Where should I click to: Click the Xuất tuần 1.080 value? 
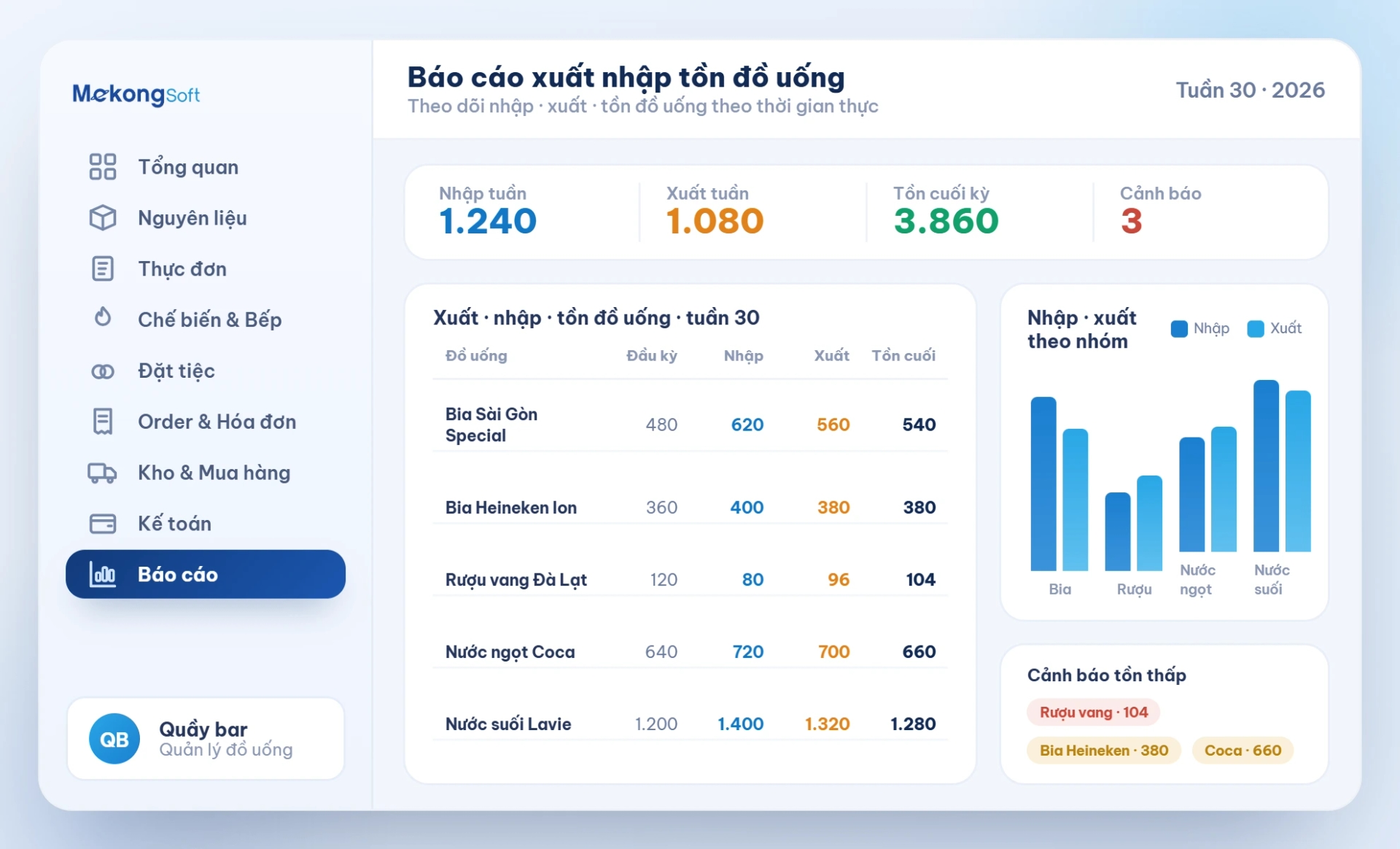click(715, 221)
